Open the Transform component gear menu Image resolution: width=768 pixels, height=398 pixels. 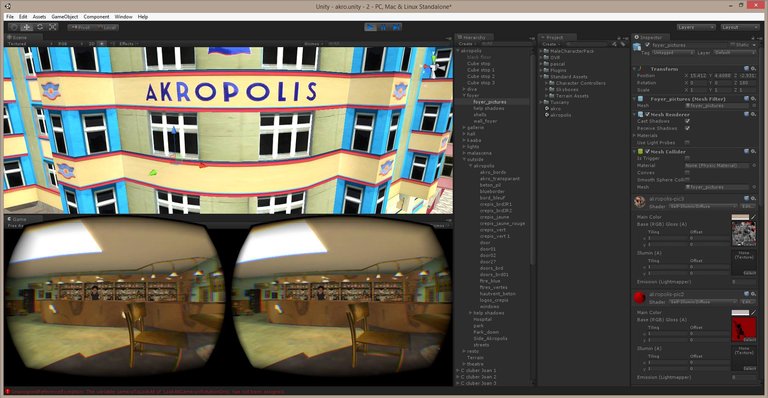(x=753, y=69)
